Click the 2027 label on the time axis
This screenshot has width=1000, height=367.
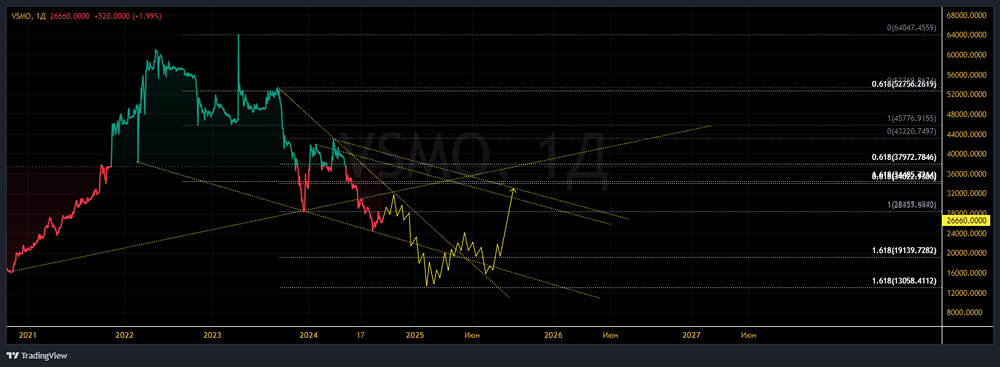(x=691, y=334)
